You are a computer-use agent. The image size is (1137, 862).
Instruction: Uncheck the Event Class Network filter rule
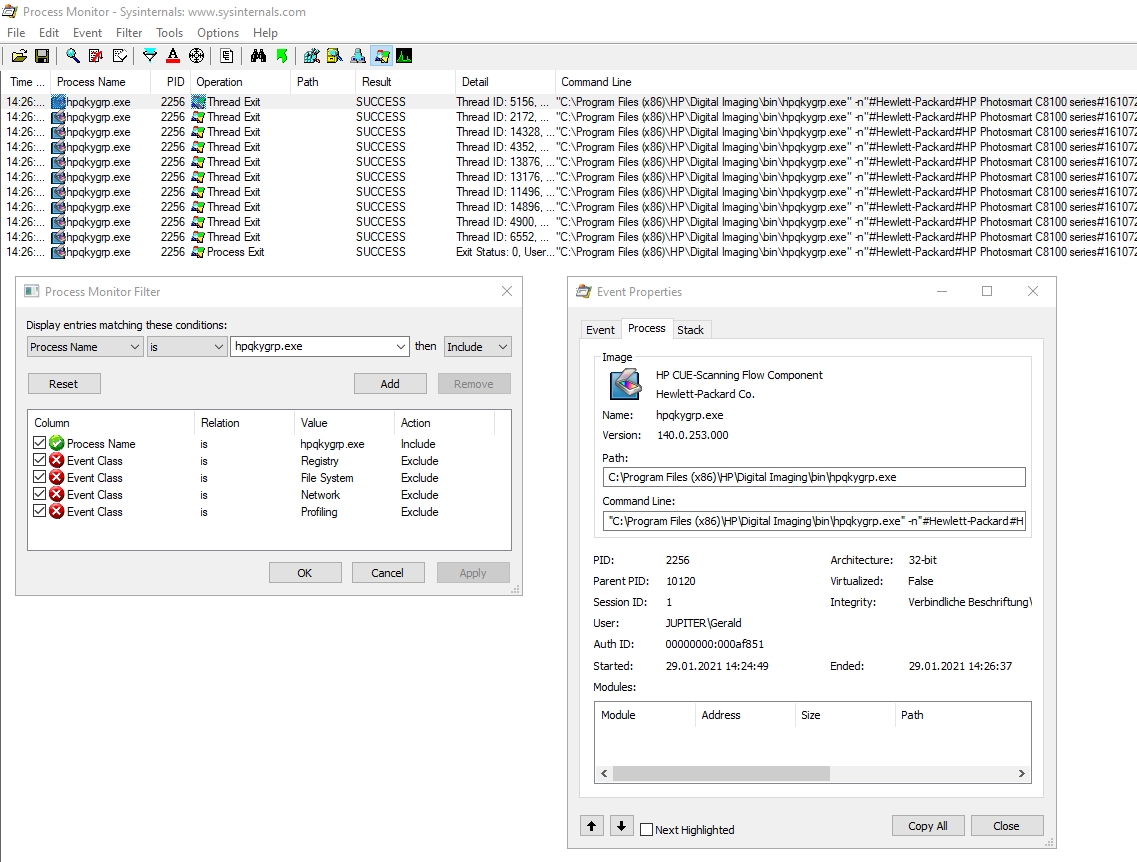(39, 494)
